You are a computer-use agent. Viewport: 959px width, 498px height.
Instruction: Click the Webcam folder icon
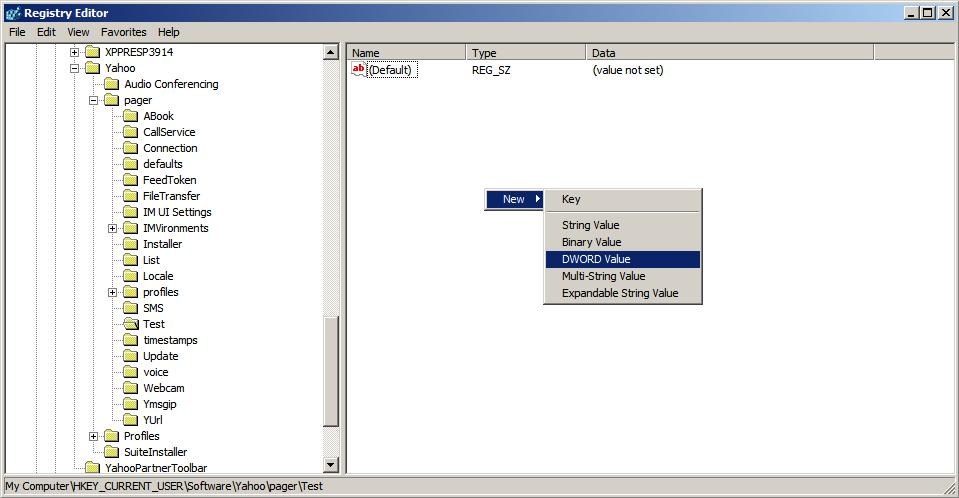tap(130, 388)
